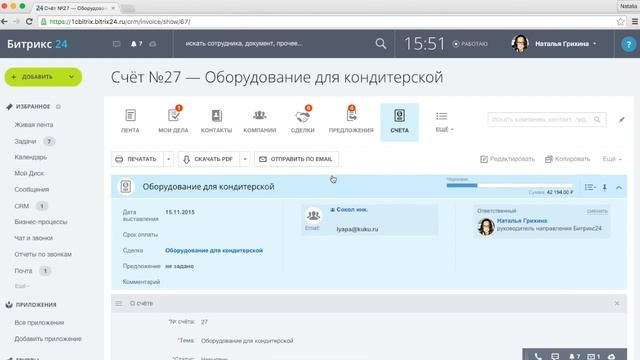
Task: Select the Счета tab
Action: pos(399,122)
